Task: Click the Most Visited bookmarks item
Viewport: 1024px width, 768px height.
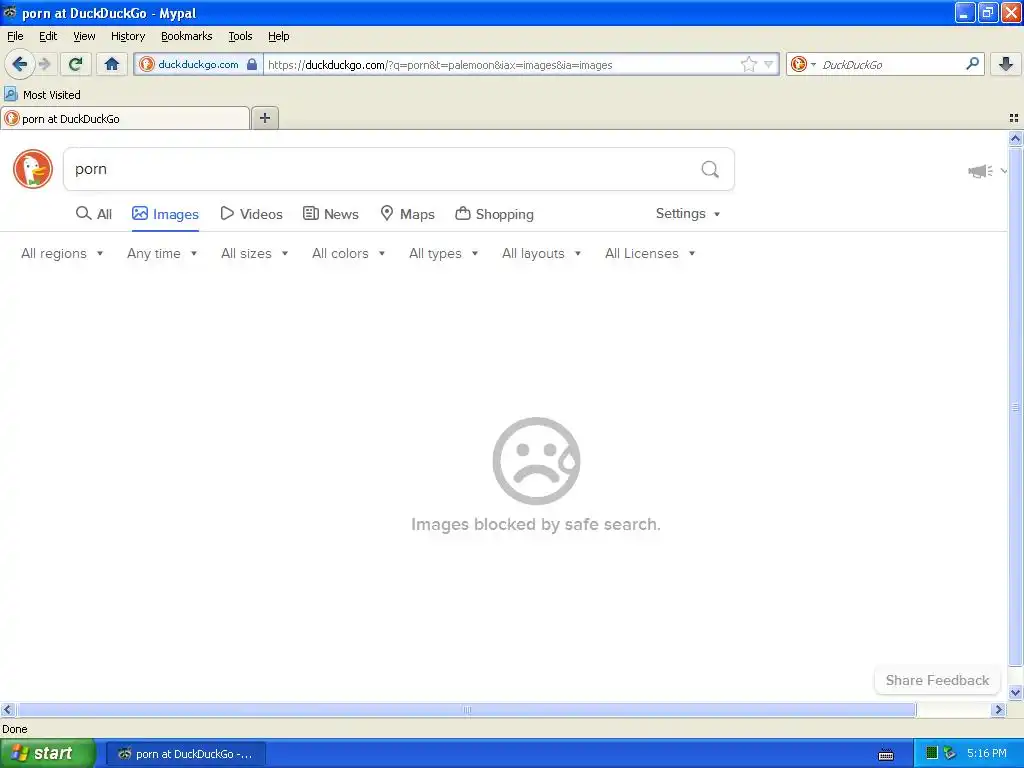Action: coord(42,95)
